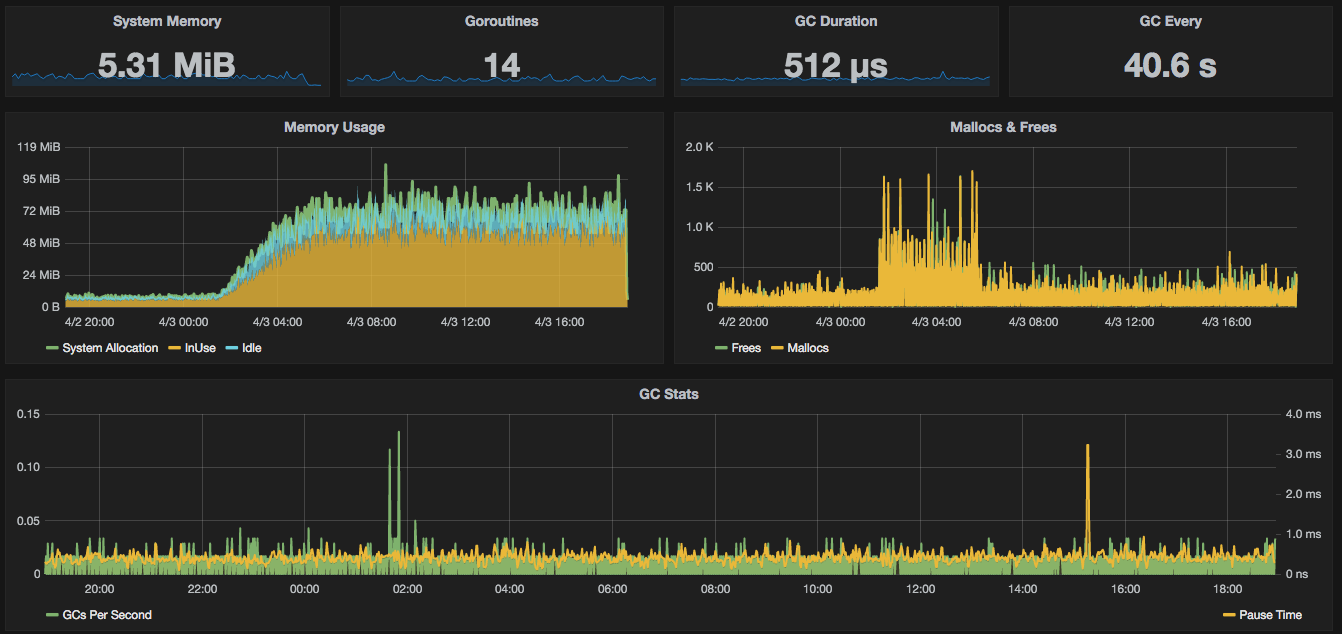
Task: Click the Goroutines sparkline graph
Action: click(x=501, y=78)
